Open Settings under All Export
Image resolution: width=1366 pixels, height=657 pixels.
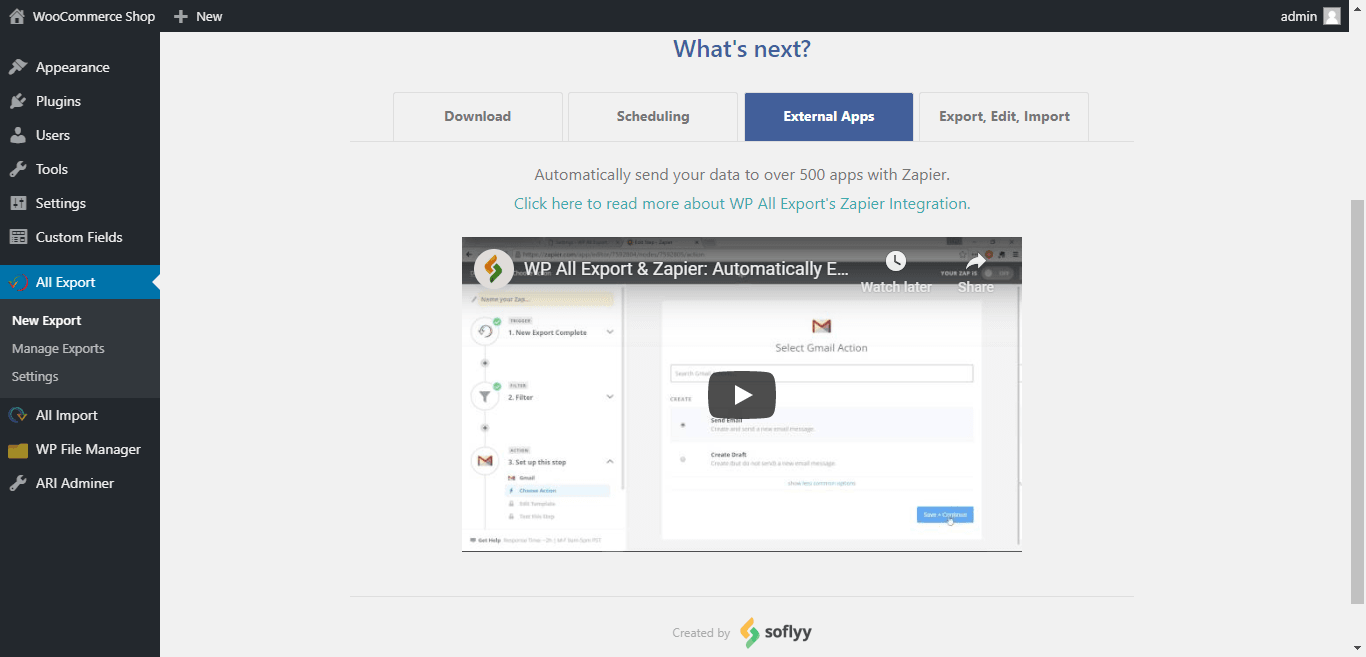pos(35,377)
